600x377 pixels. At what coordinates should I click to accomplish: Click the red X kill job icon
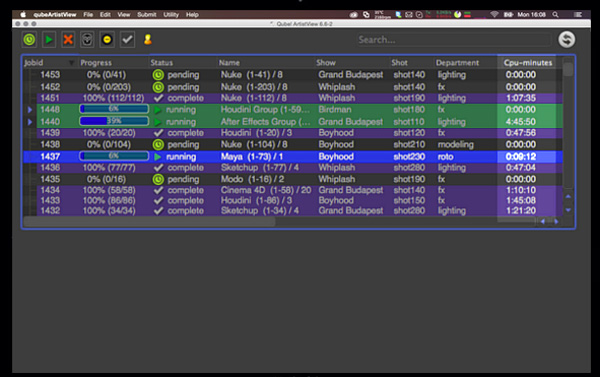pyautogui.click(x=68, y=39)
